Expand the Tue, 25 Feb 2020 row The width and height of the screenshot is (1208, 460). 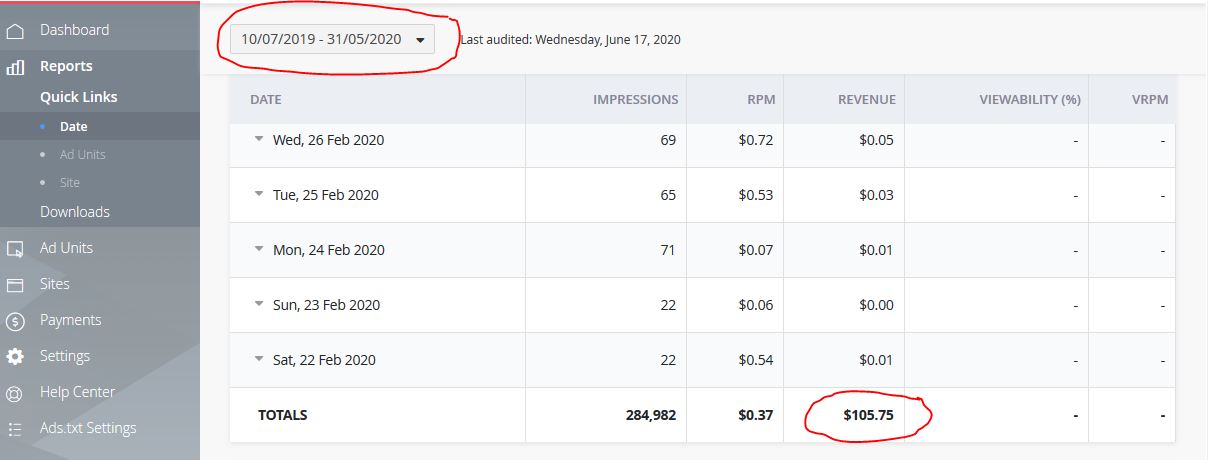click(x=259, y=195)
